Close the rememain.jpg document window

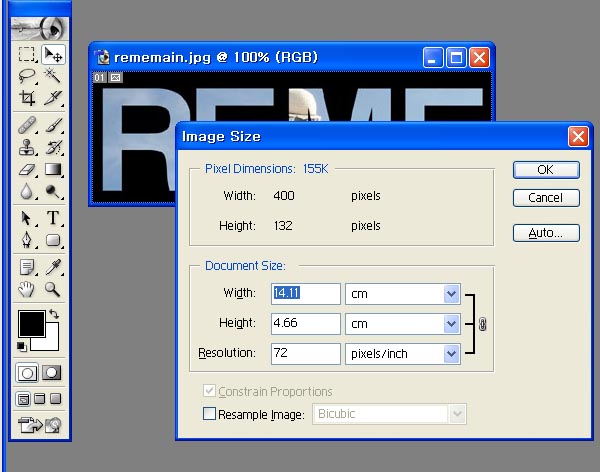(479, 58)
